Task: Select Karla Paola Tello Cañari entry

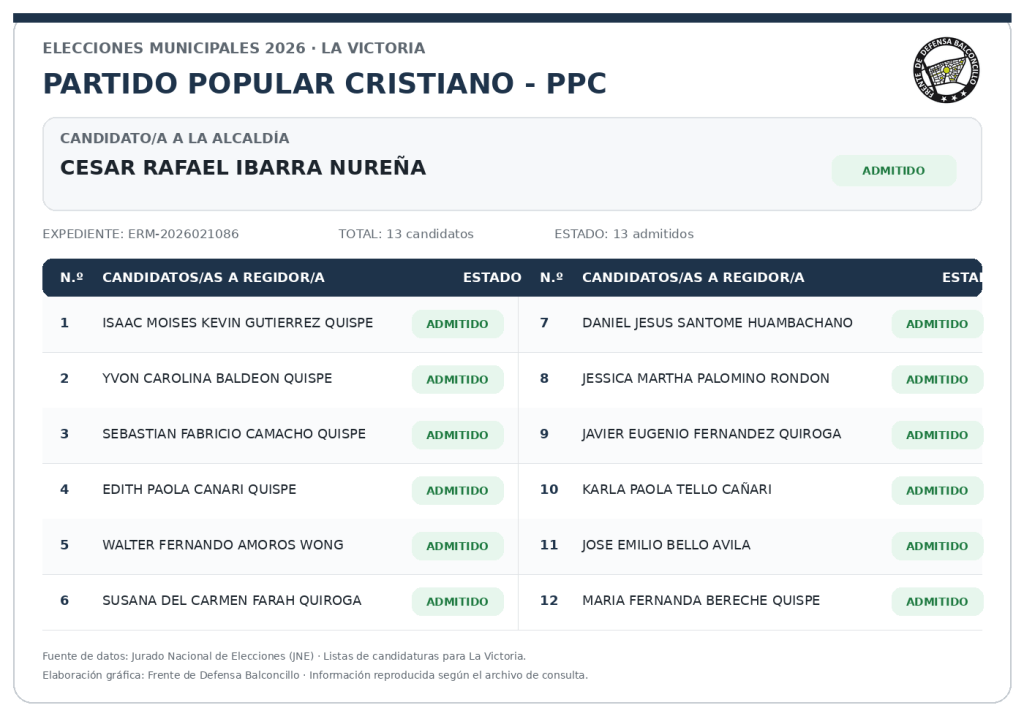Action: click(x=750, y=490)
